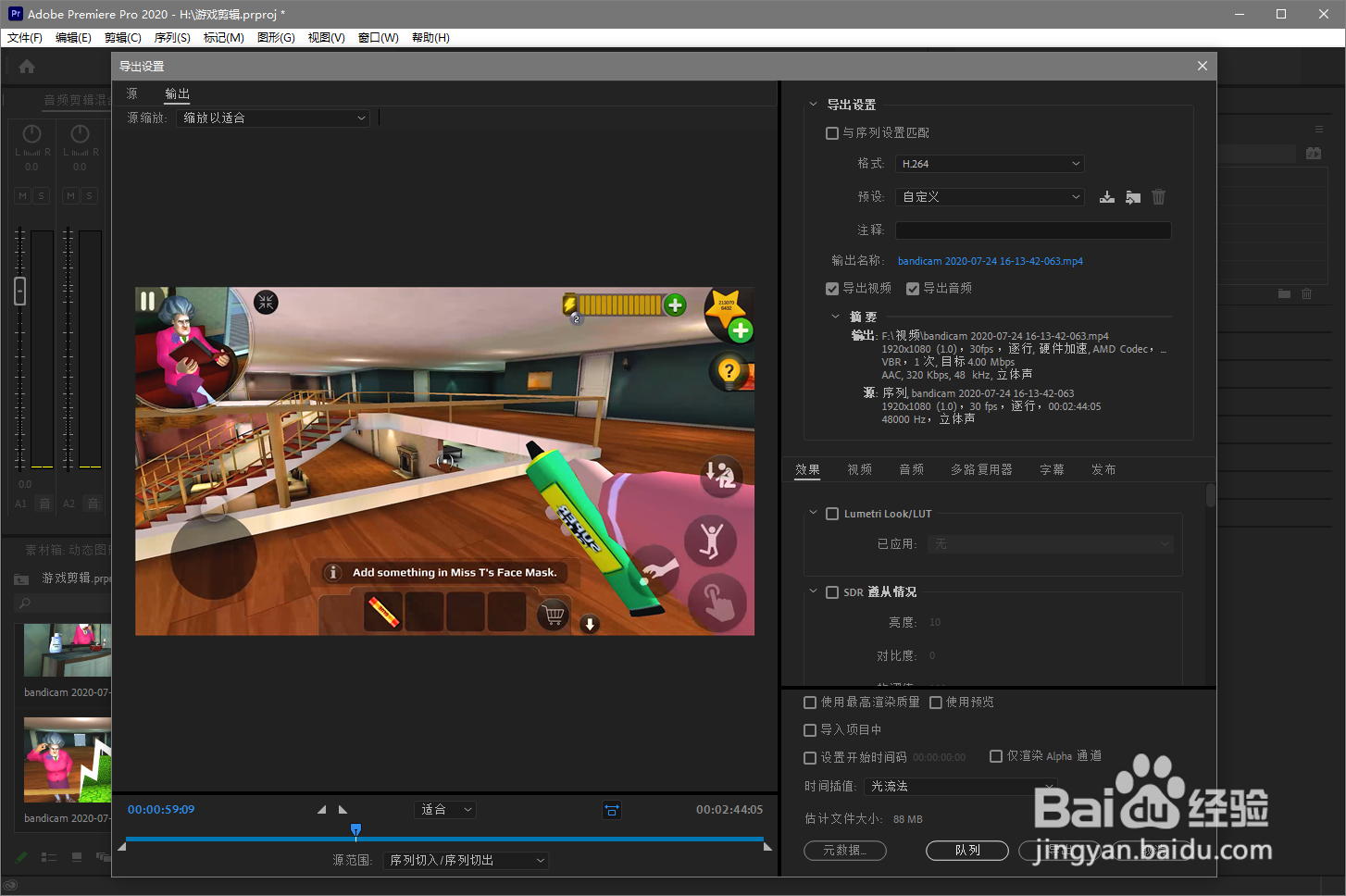This screenshot has height=896, width=1346.
Task: Click the background panel trash icon
Action: 1306,293
